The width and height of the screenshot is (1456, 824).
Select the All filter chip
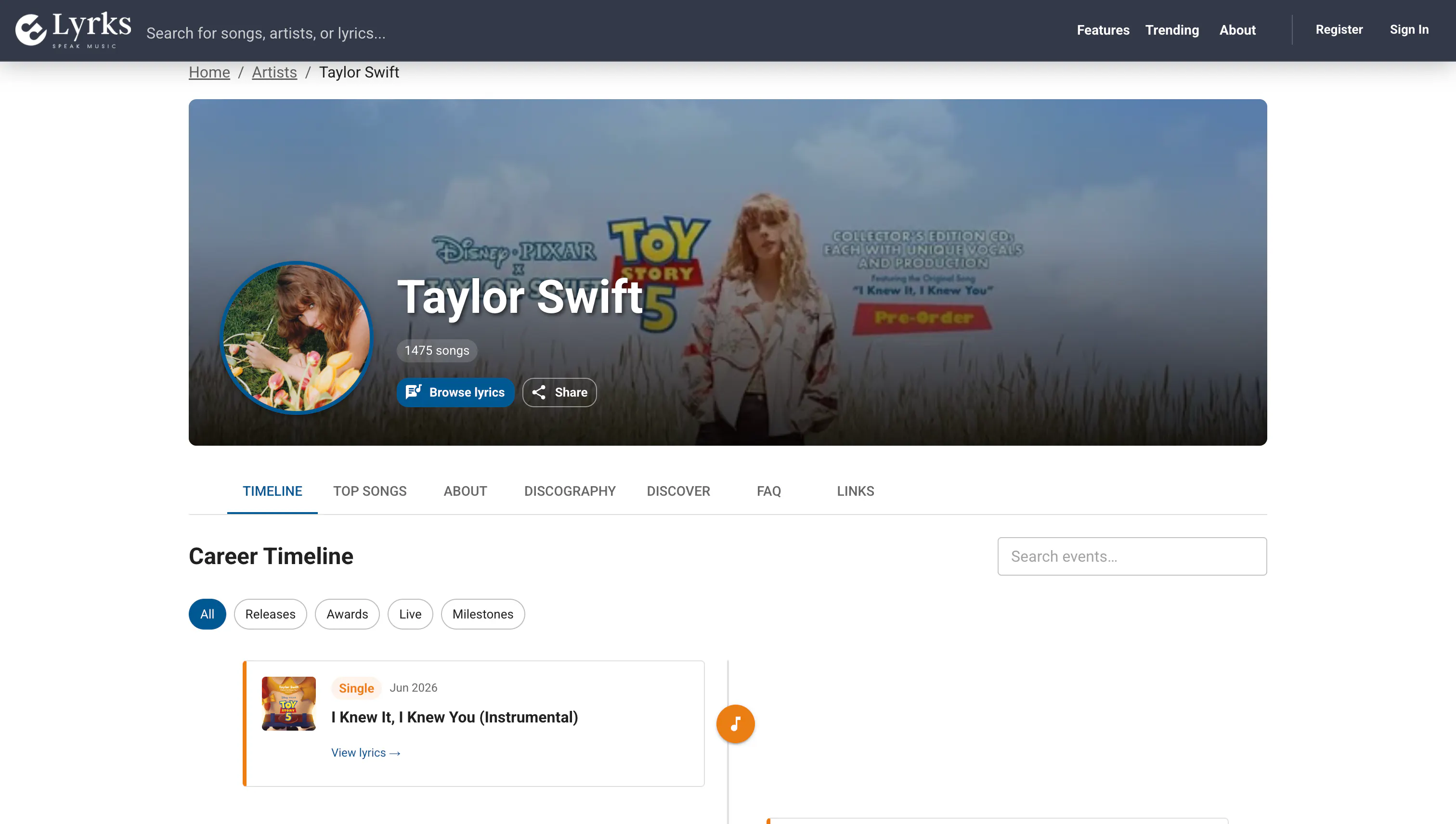pyautogui.click(x=207, y=614)
